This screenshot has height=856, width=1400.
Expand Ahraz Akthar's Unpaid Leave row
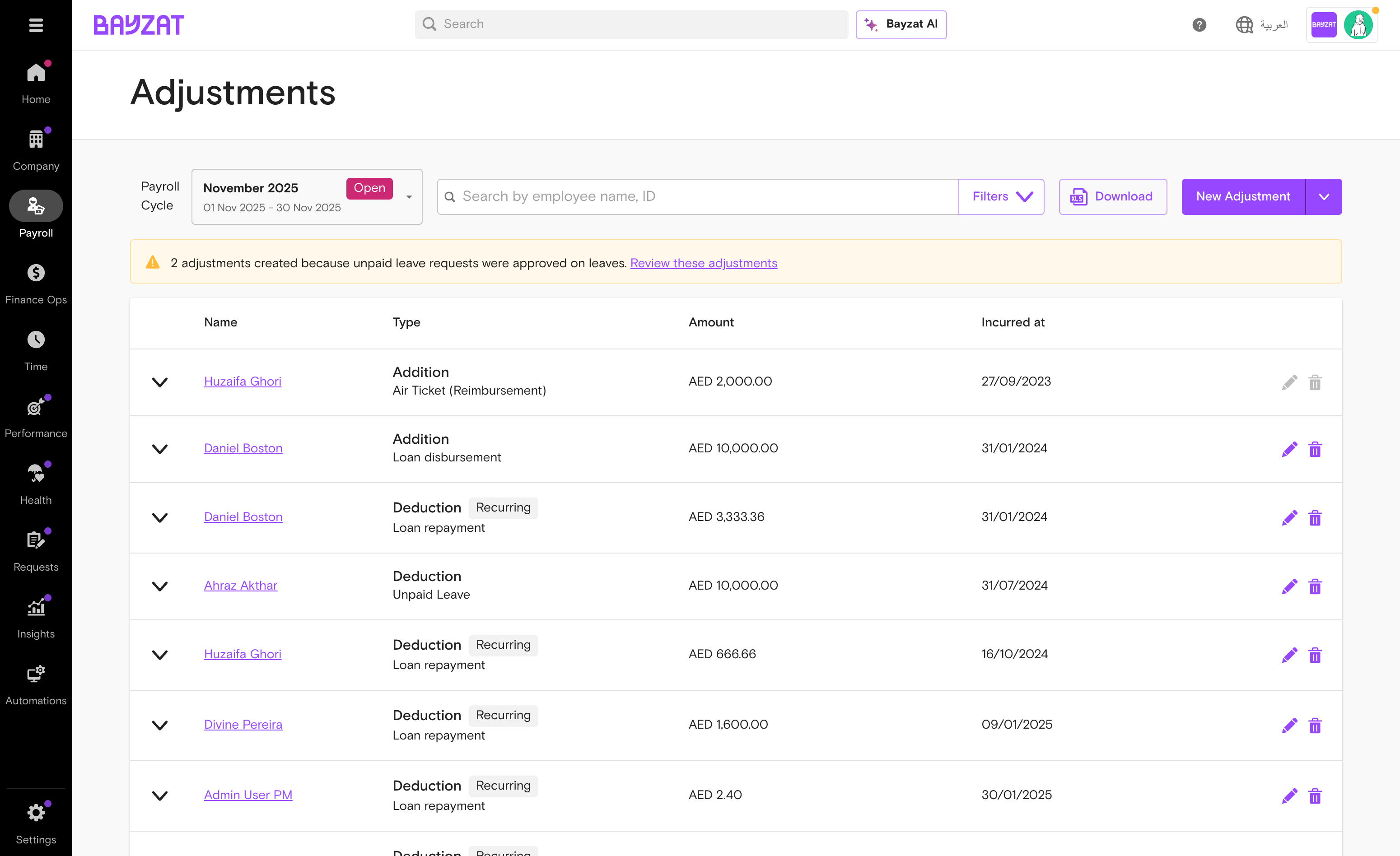[160, 586]
